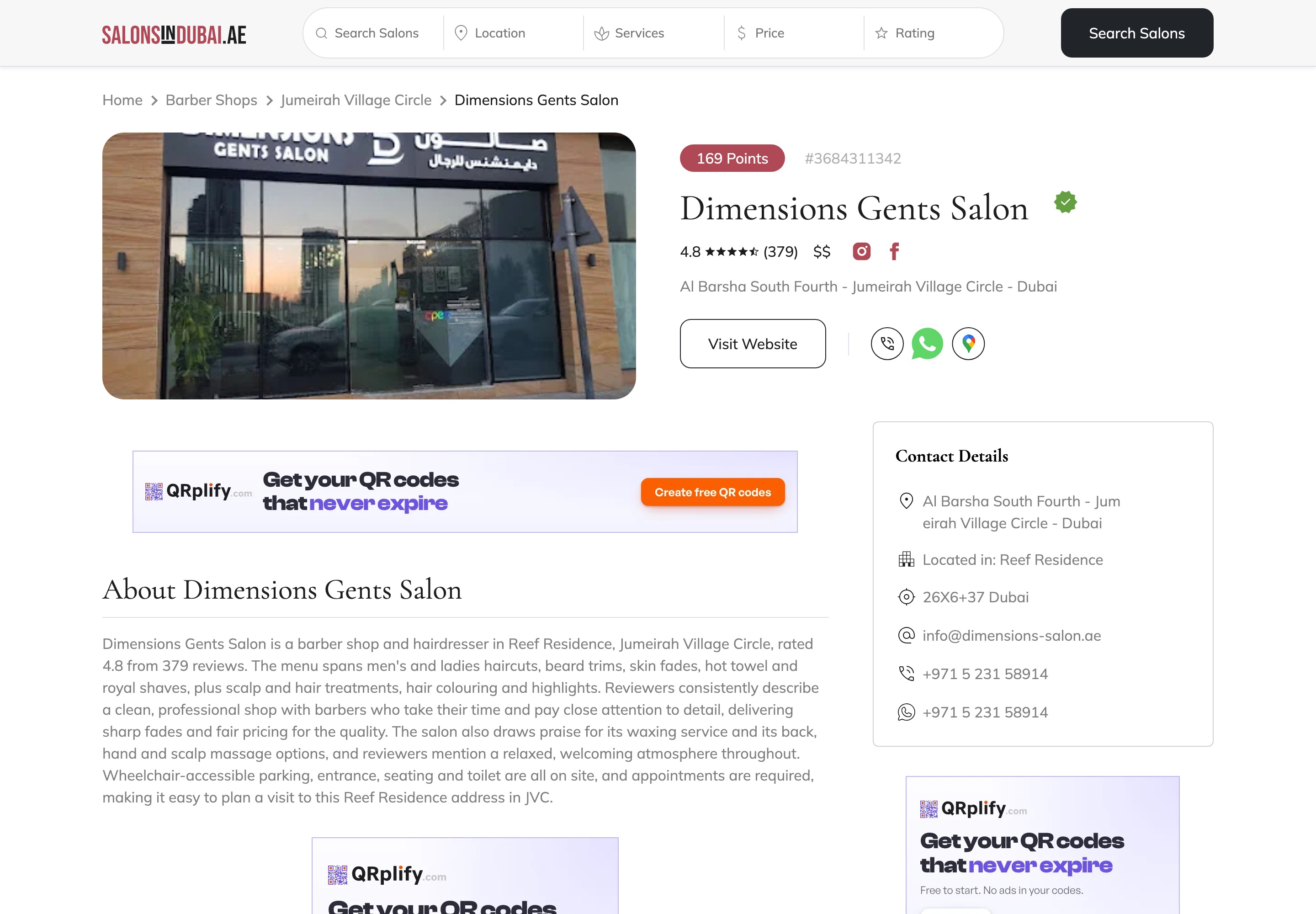Click the lotus Services icon
Viewport: 1316px width, 914px height.
coord(601,33)
